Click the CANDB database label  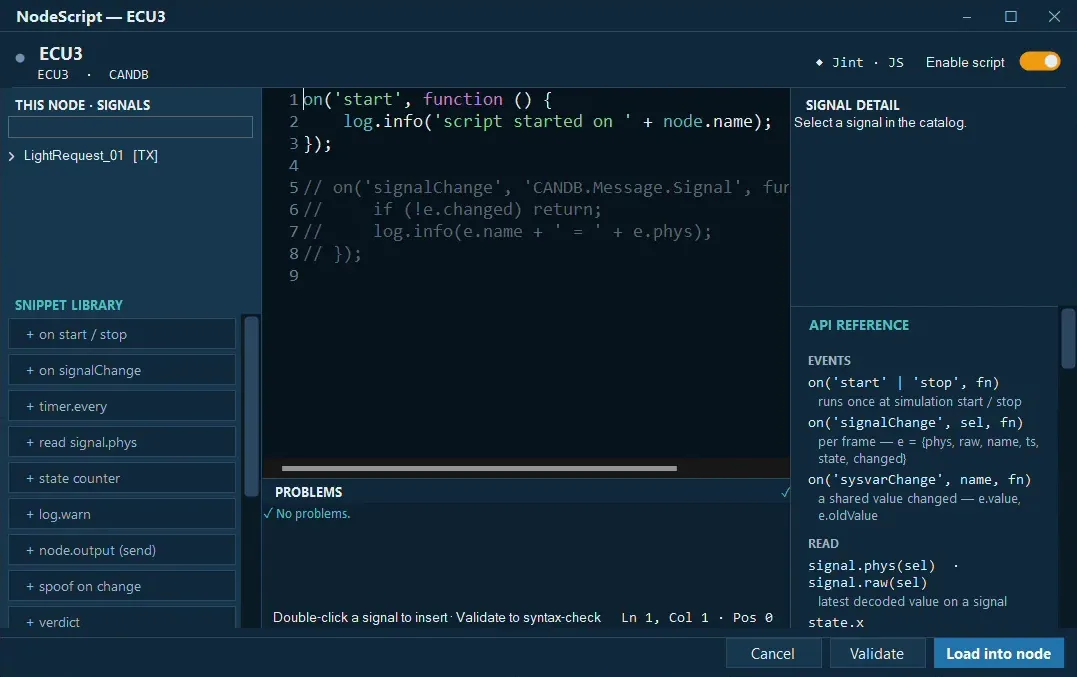tap(128, 74)
